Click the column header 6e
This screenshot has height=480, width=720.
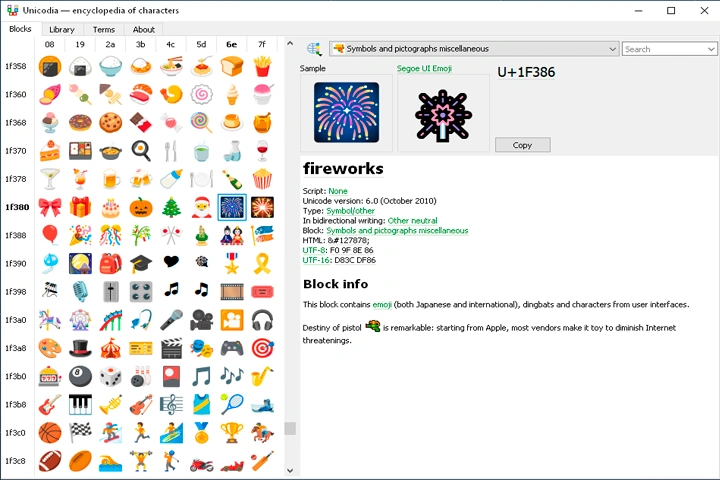pos(231,45)
